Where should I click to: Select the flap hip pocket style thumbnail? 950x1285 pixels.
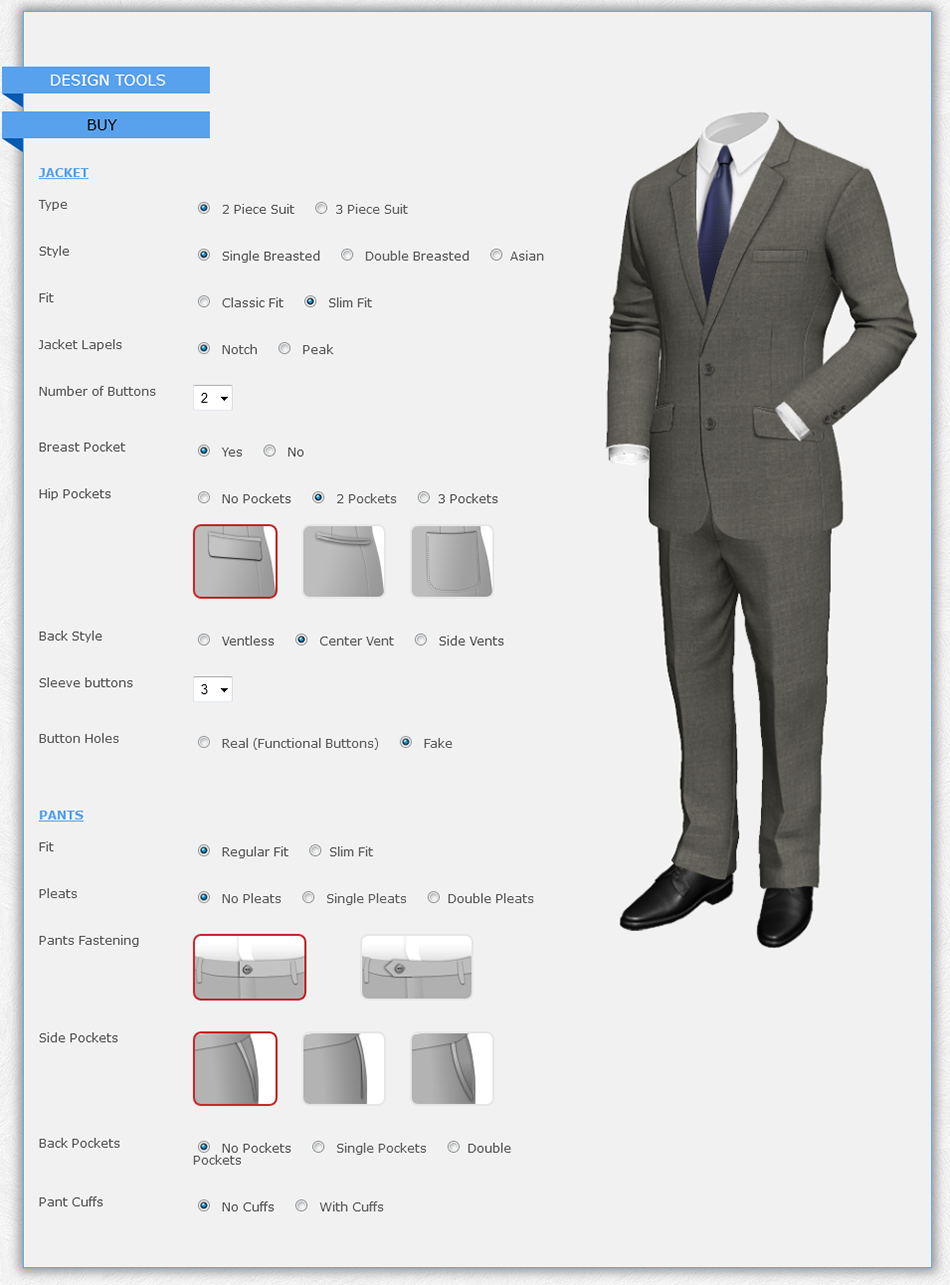pos(235,561)
